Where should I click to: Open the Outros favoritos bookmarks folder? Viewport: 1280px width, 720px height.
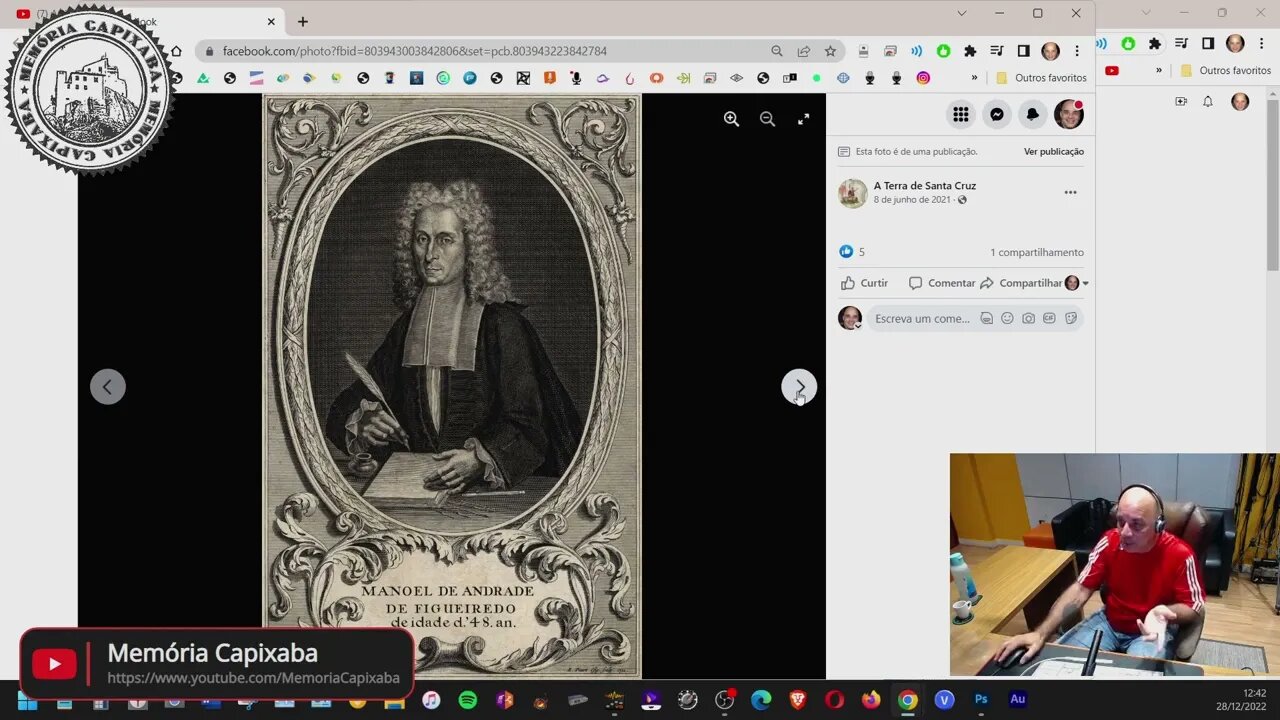[1041, 78]
